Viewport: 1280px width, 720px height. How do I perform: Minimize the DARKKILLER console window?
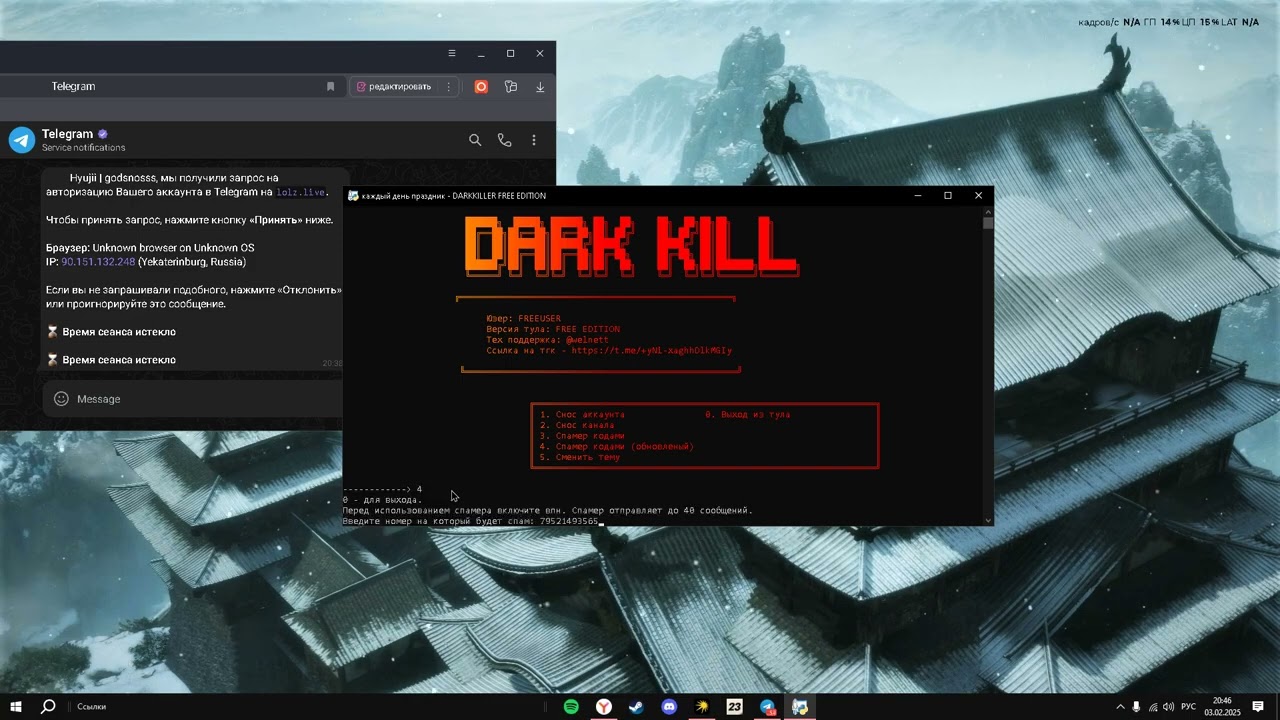pos(918,196)
